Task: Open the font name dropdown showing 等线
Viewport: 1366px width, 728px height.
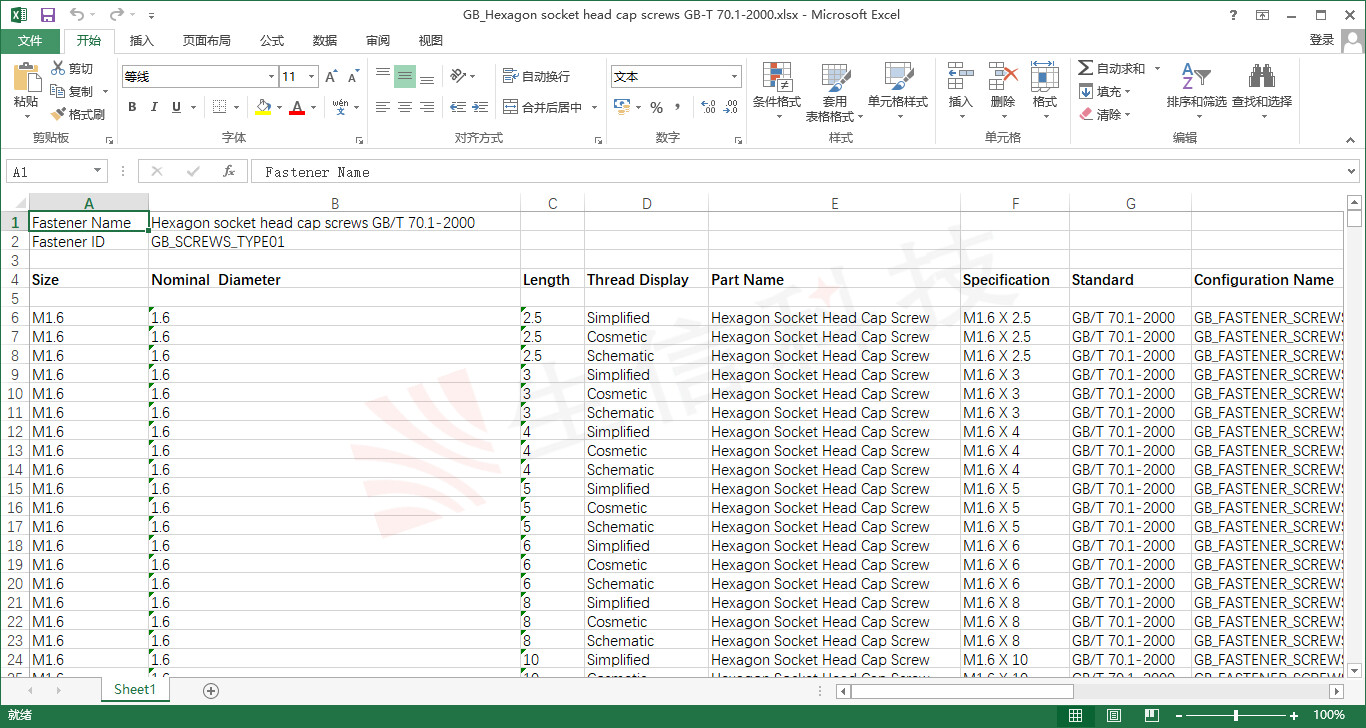Action: tap(271, 77)
